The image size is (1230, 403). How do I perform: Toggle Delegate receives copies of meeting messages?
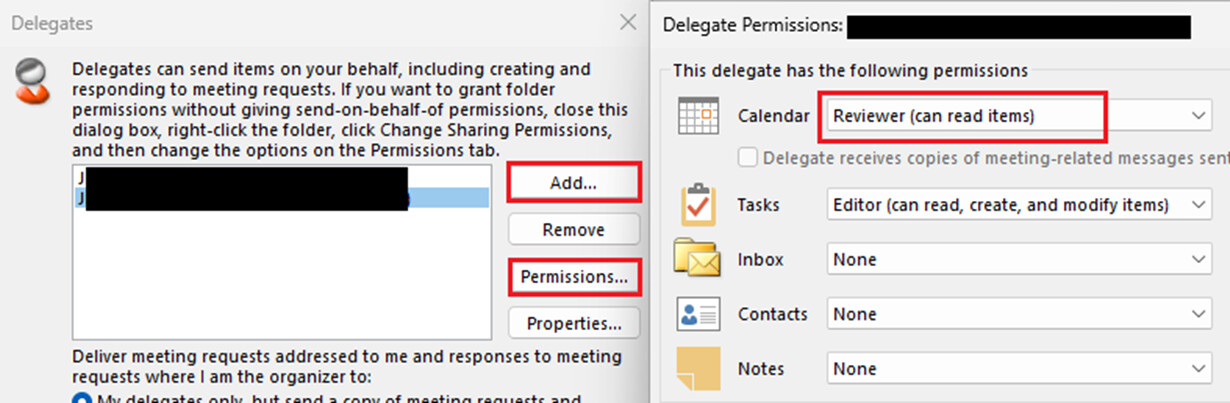click(746, 157)
